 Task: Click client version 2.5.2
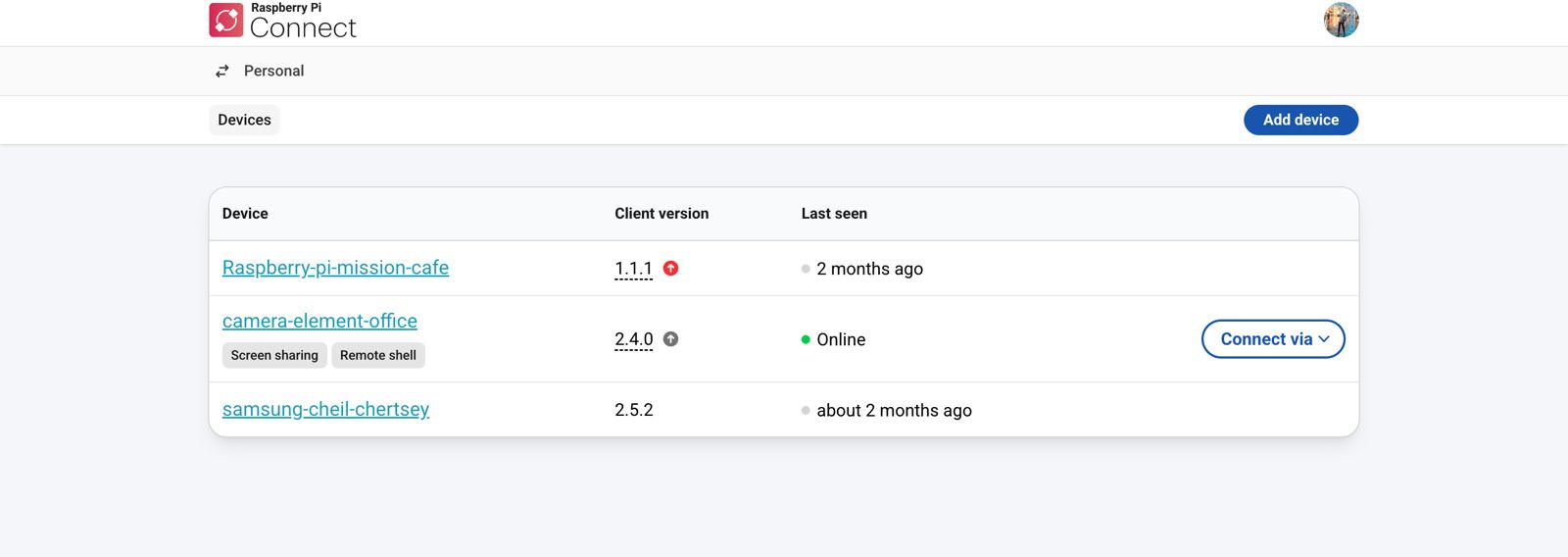(634, 410)
